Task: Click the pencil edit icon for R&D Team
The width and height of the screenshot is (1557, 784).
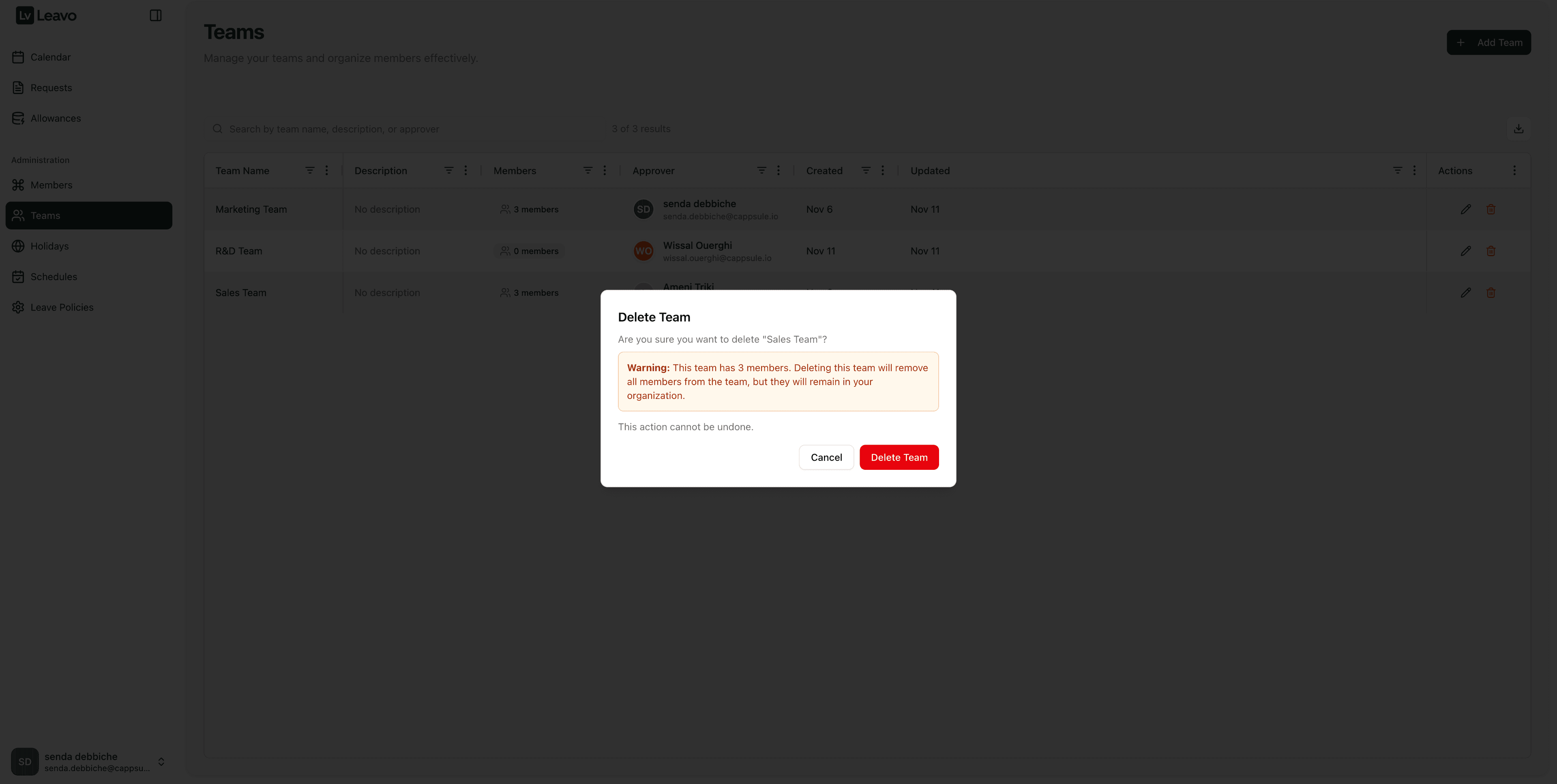Action: point(1465,251)
